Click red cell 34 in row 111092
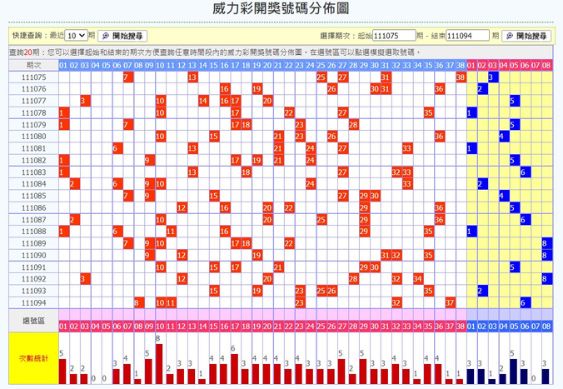Image resolution: width=563 pixels, height=389 pixels. click(418, 279)
